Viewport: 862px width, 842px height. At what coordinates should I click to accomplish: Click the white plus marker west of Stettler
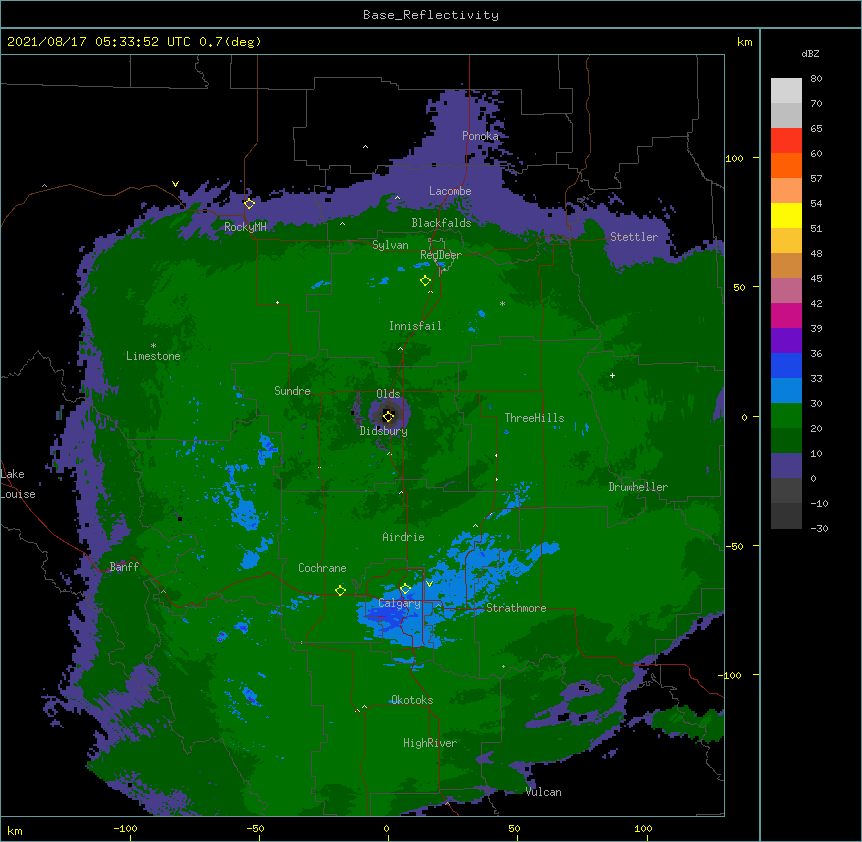point(612,375)
